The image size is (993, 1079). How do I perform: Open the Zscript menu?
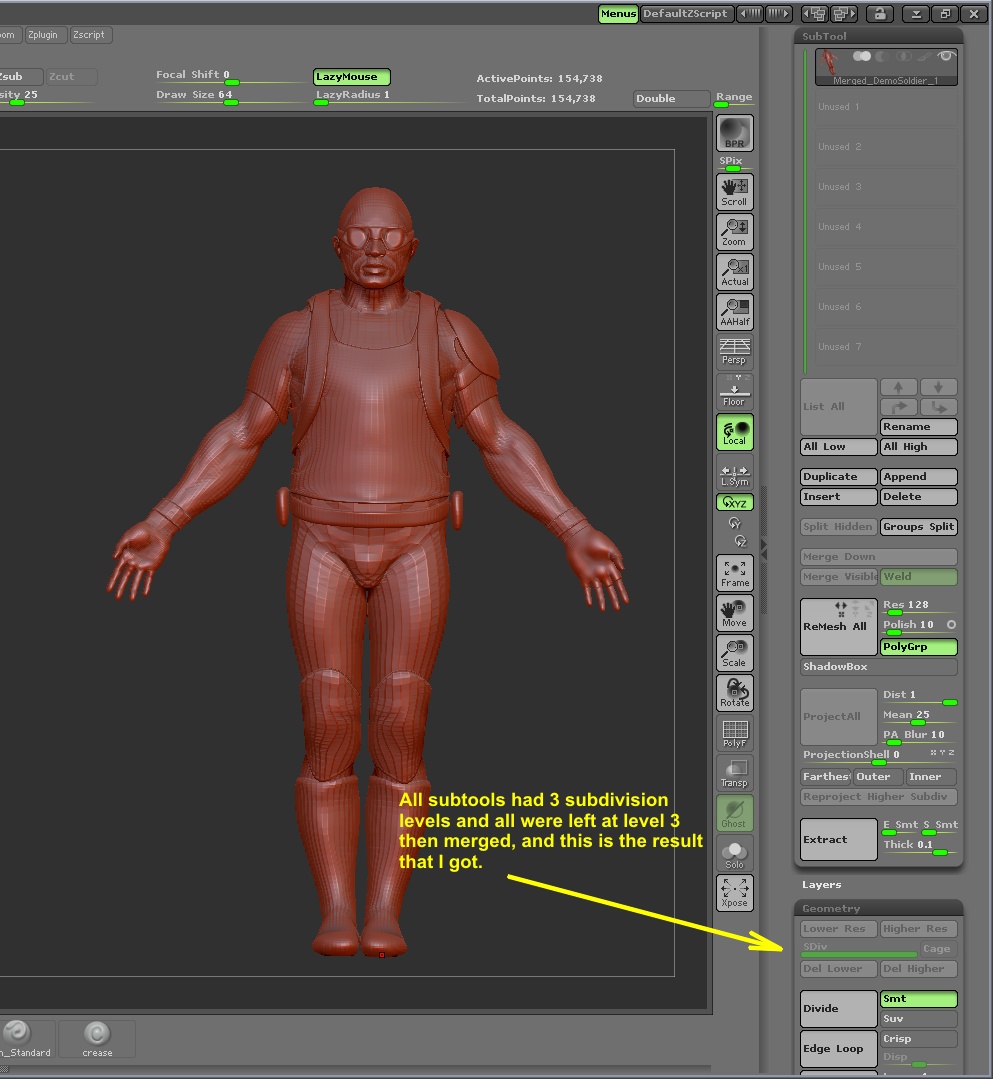[x=89, y=35]
